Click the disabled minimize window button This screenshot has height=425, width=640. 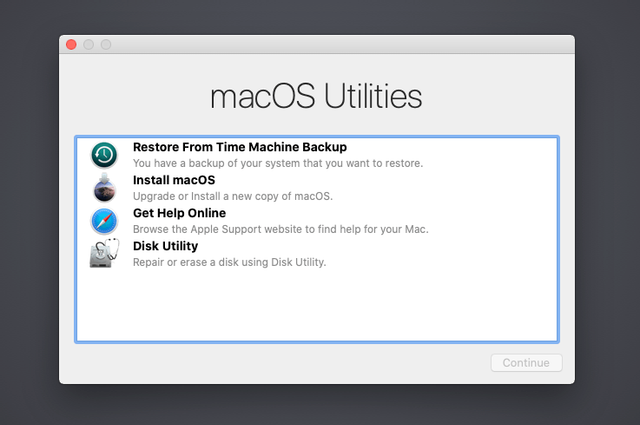click(89, 45)
